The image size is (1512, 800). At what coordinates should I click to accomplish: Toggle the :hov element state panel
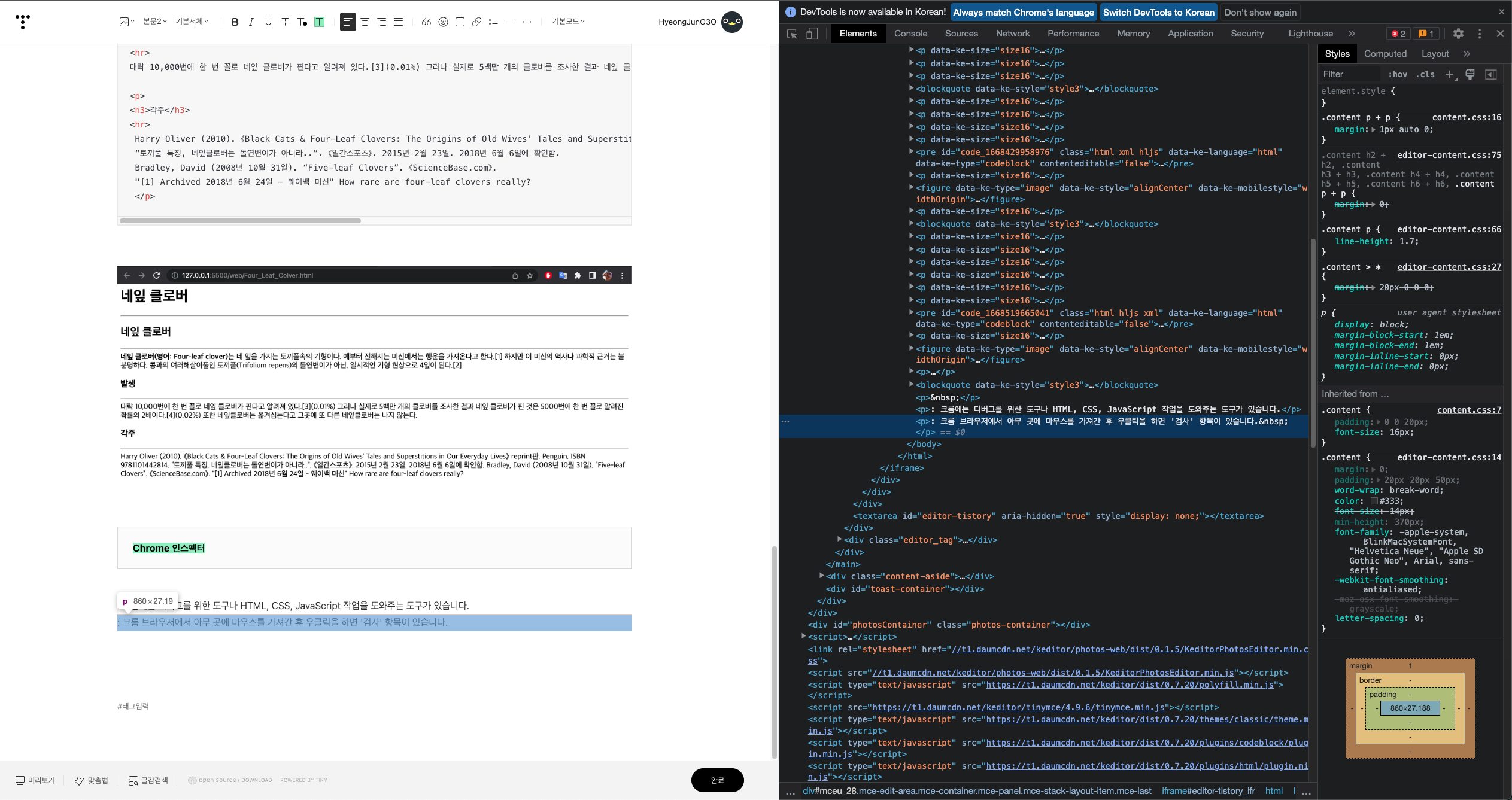tap(1397, 74)
